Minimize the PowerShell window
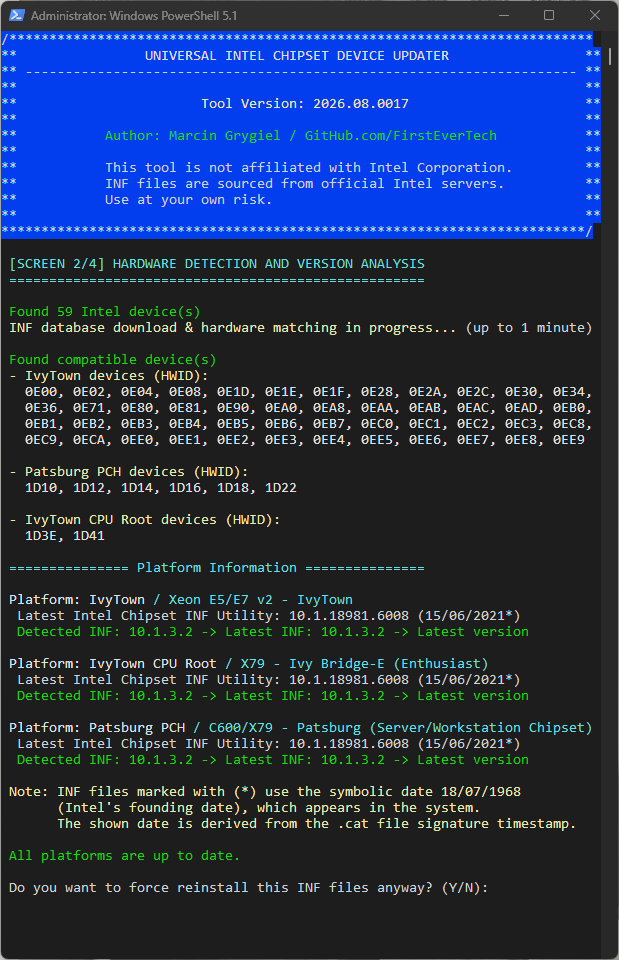 (504, 15)
